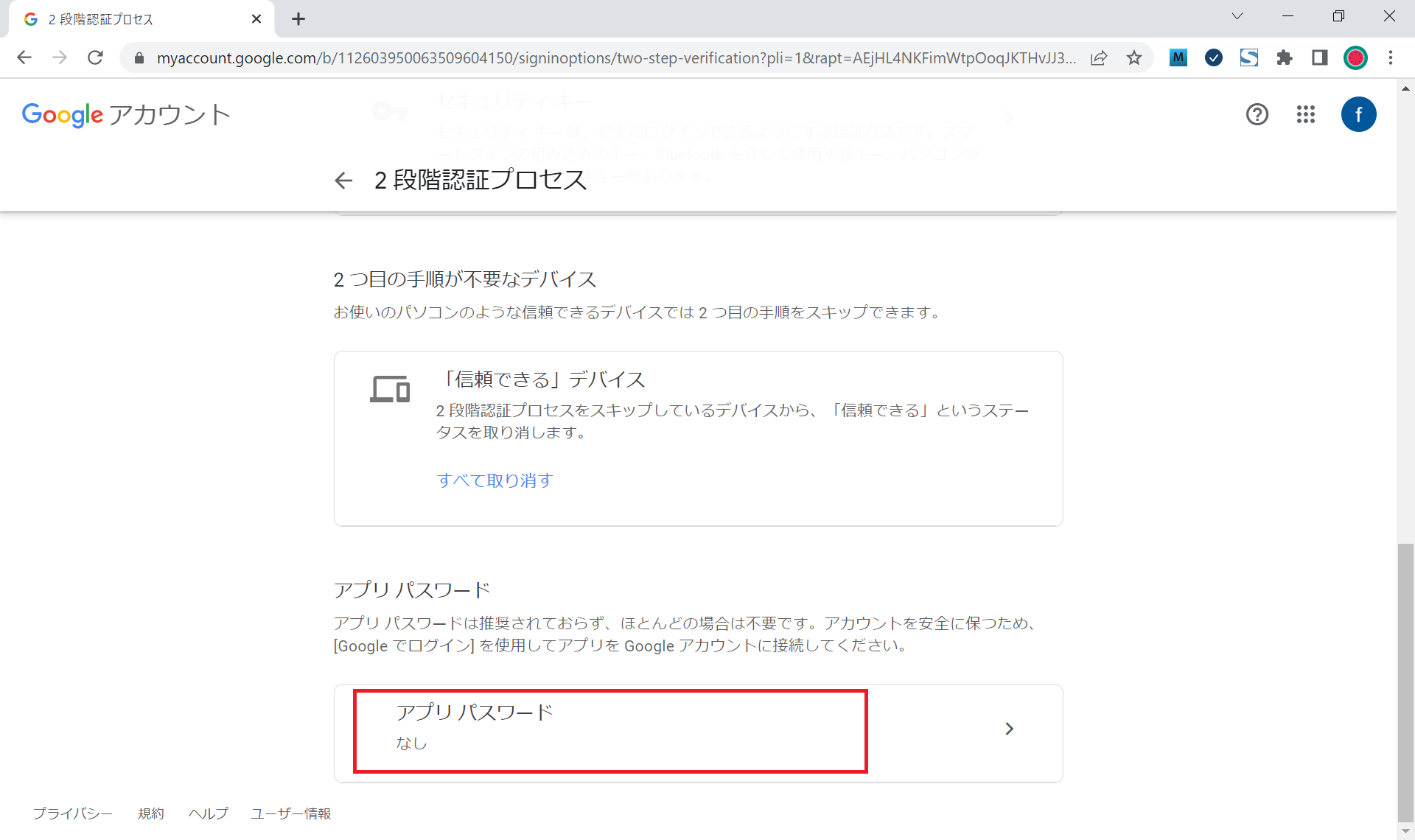Open a new browser tab

[x=298, y=19]
